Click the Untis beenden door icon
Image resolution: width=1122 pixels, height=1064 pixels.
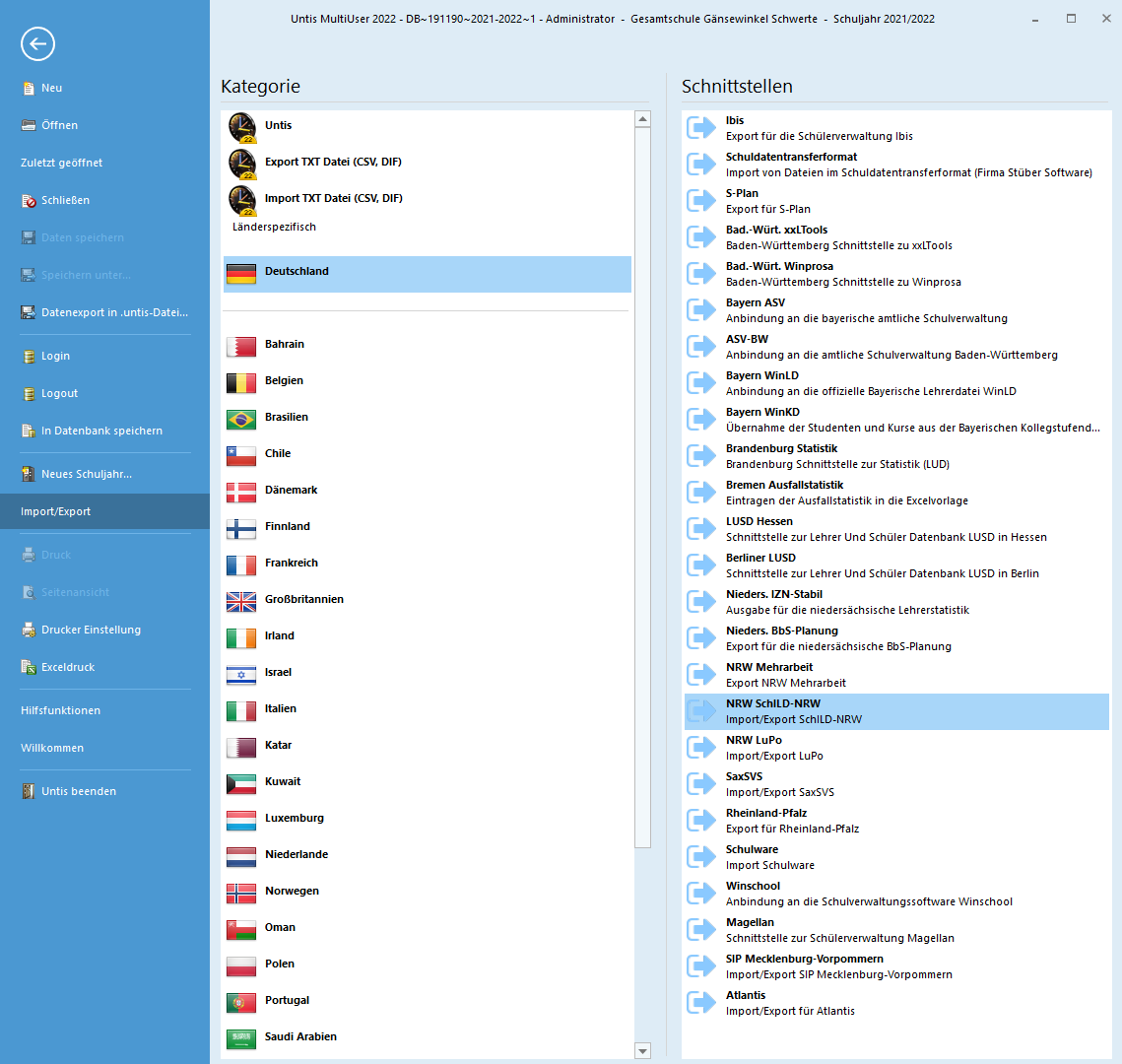coord(29,791)
